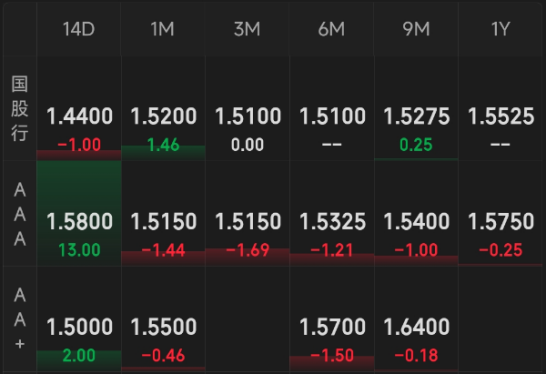Open the 国股行 1M cell showing 1.5200

163,108
